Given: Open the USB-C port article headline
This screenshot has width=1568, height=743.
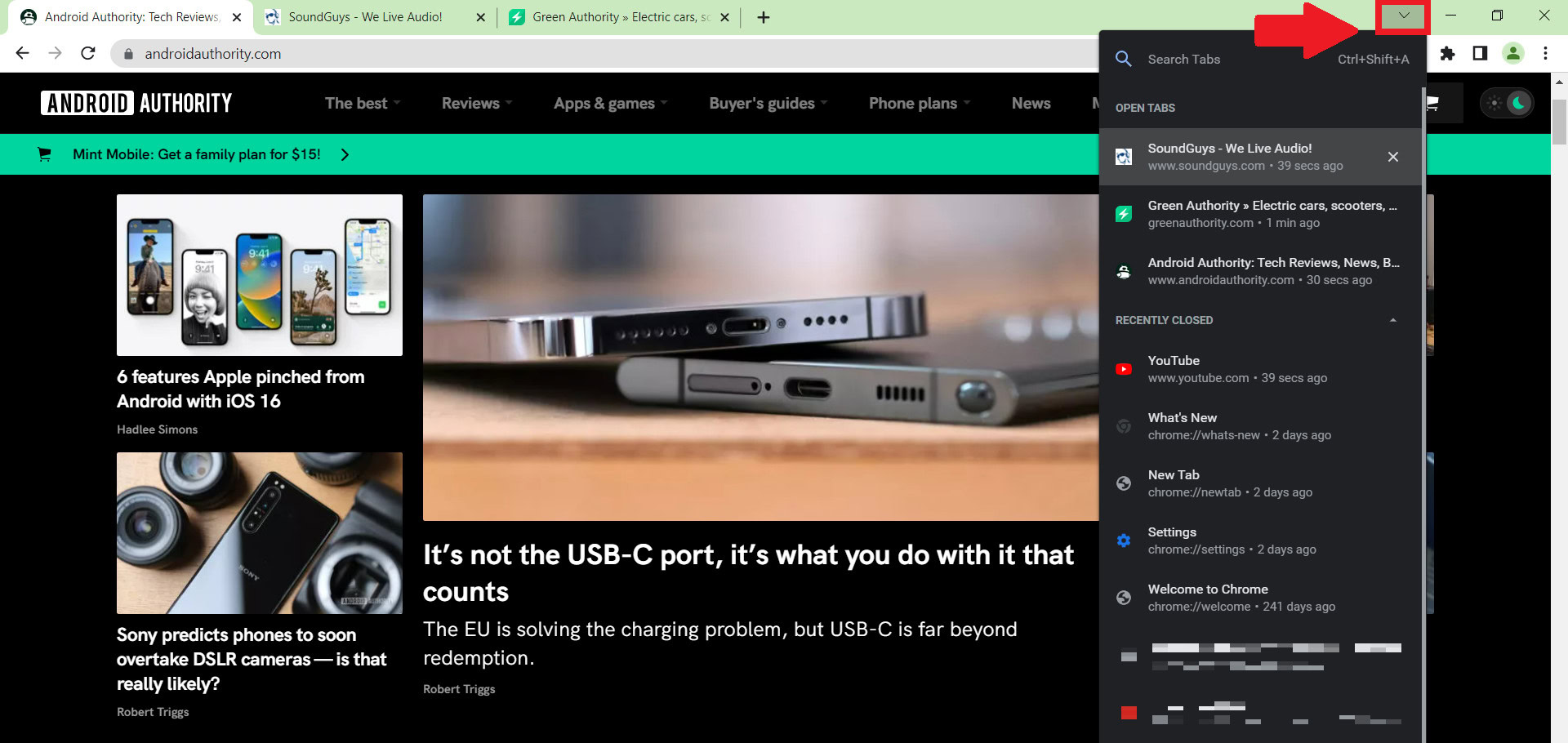Looking at the screenshot, I should click(x=748, y=572).
